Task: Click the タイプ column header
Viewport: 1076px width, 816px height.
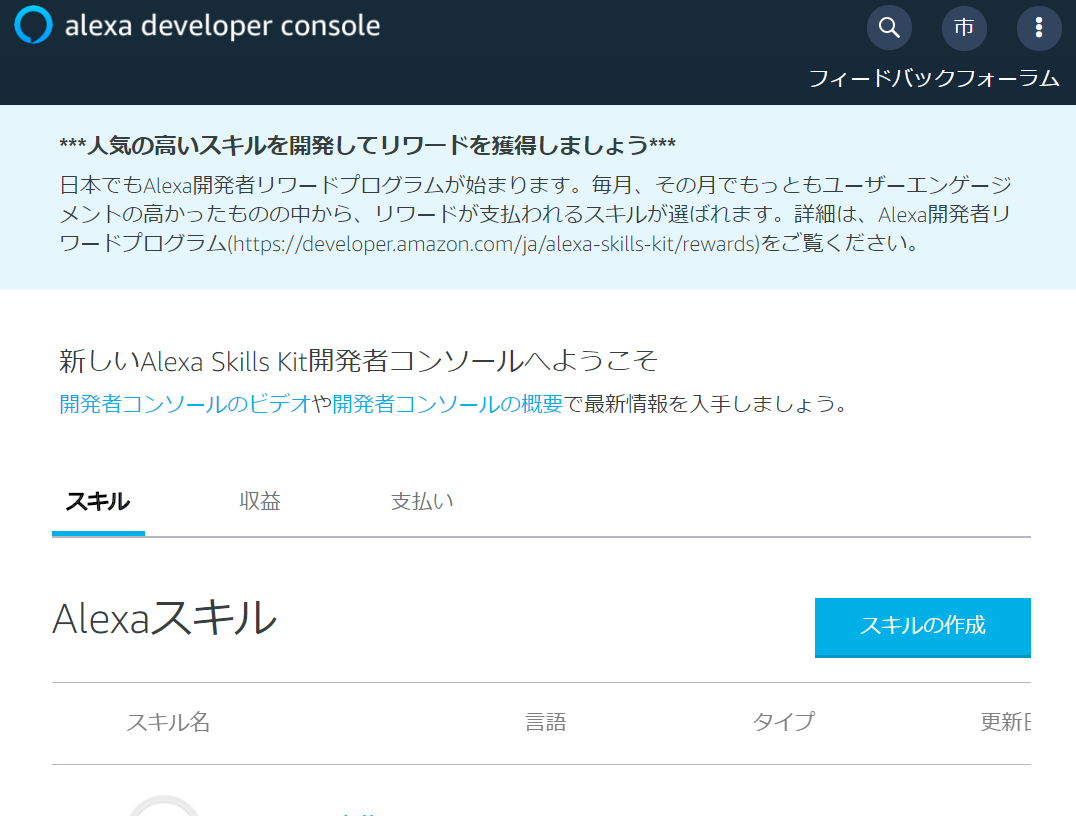Action: coord(783,723)
